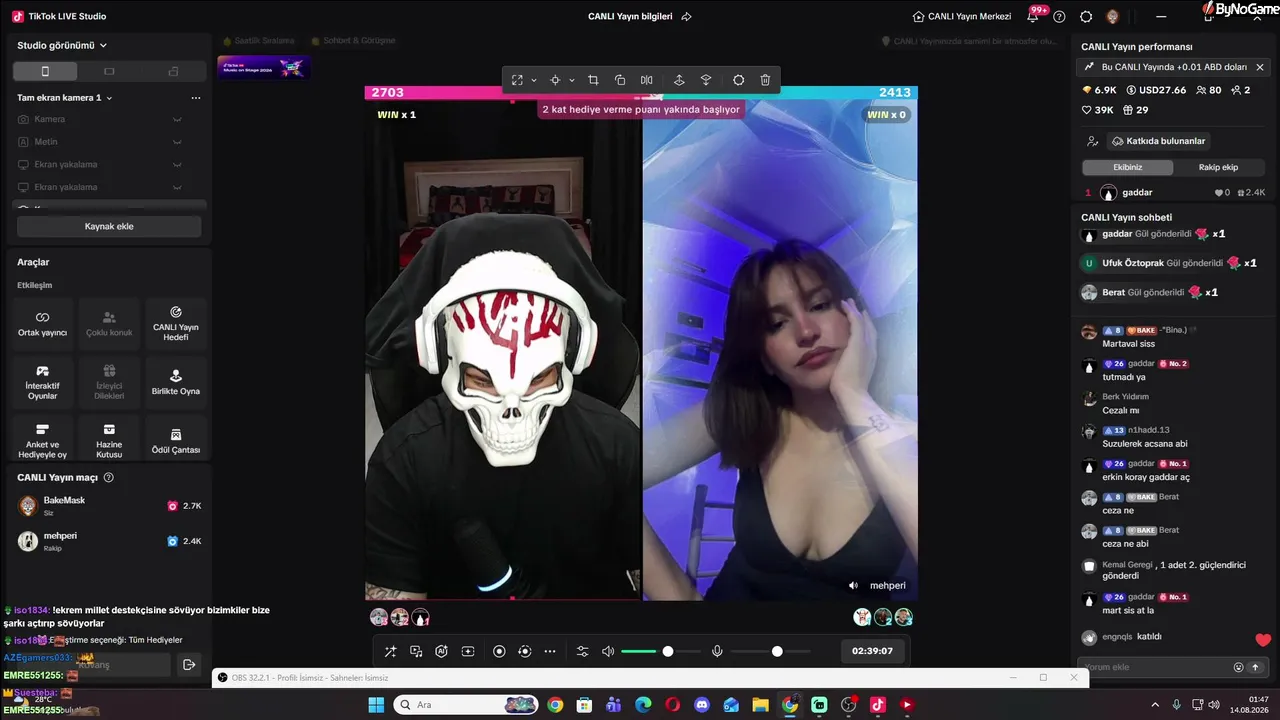1280x720 pixels.
Task: Expand the Studio görünümü dropdown
Action: [62, 45]
